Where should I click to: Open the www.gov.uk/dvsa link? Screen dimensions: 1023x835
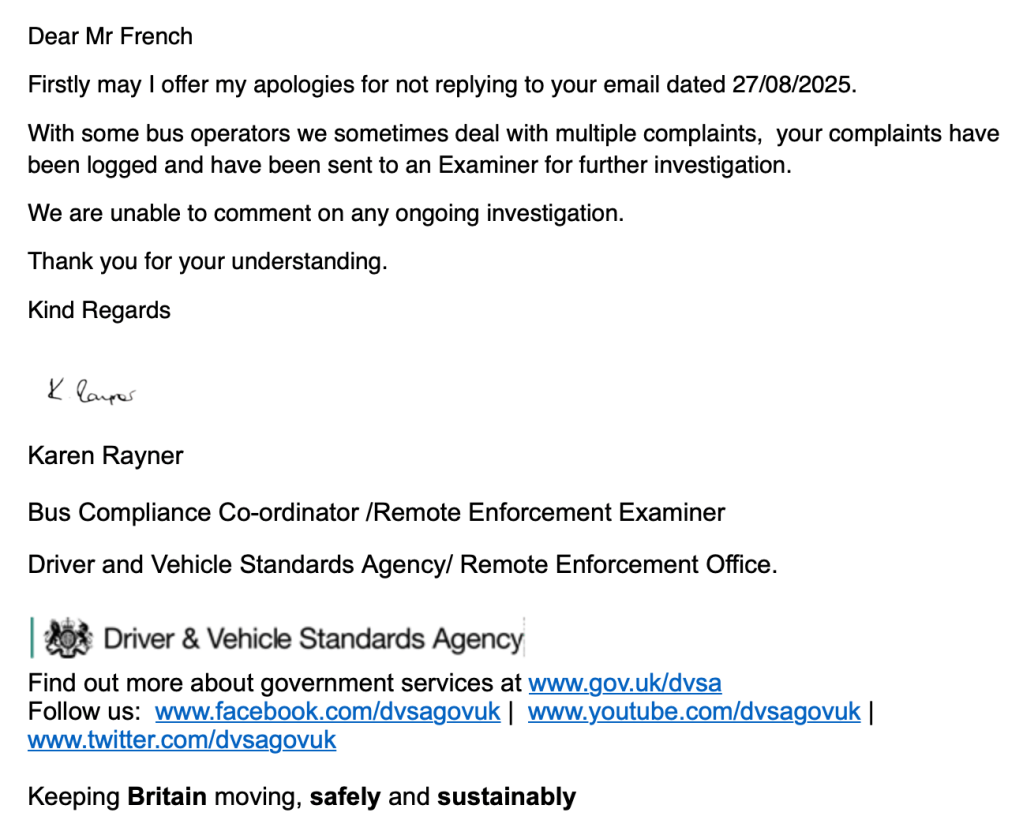(x=624, y=684)
